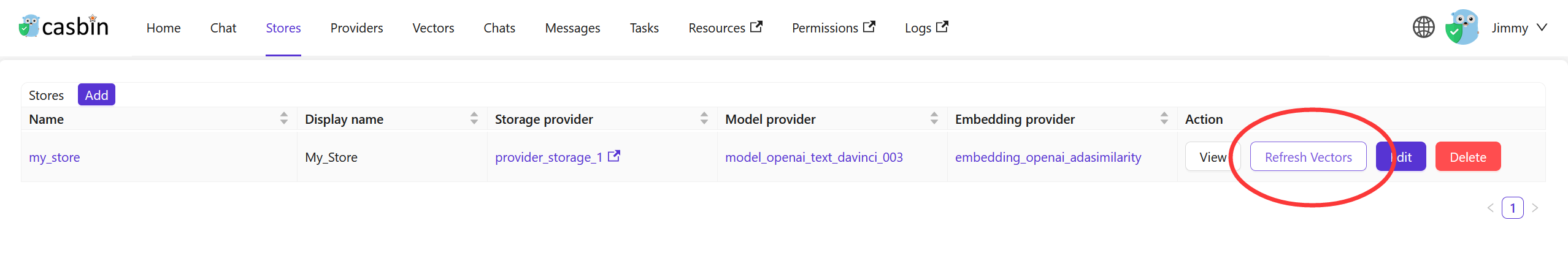Viewport: 1568px width, 258px height.
Task: Go to next page arrow
Action: point(1535,208)
